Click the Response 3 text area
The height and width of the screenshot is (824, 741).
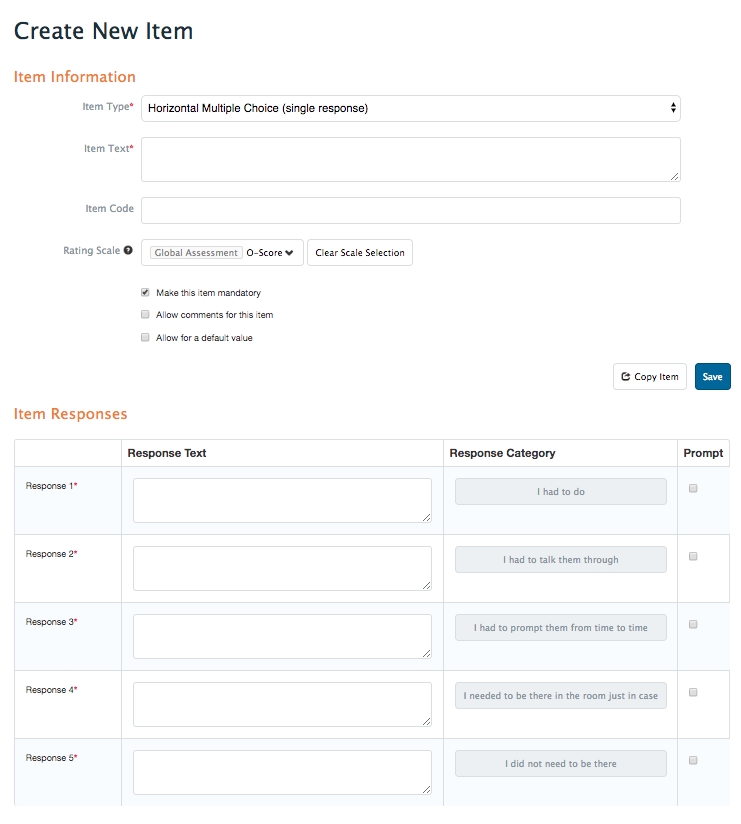(x=282, y=636)
